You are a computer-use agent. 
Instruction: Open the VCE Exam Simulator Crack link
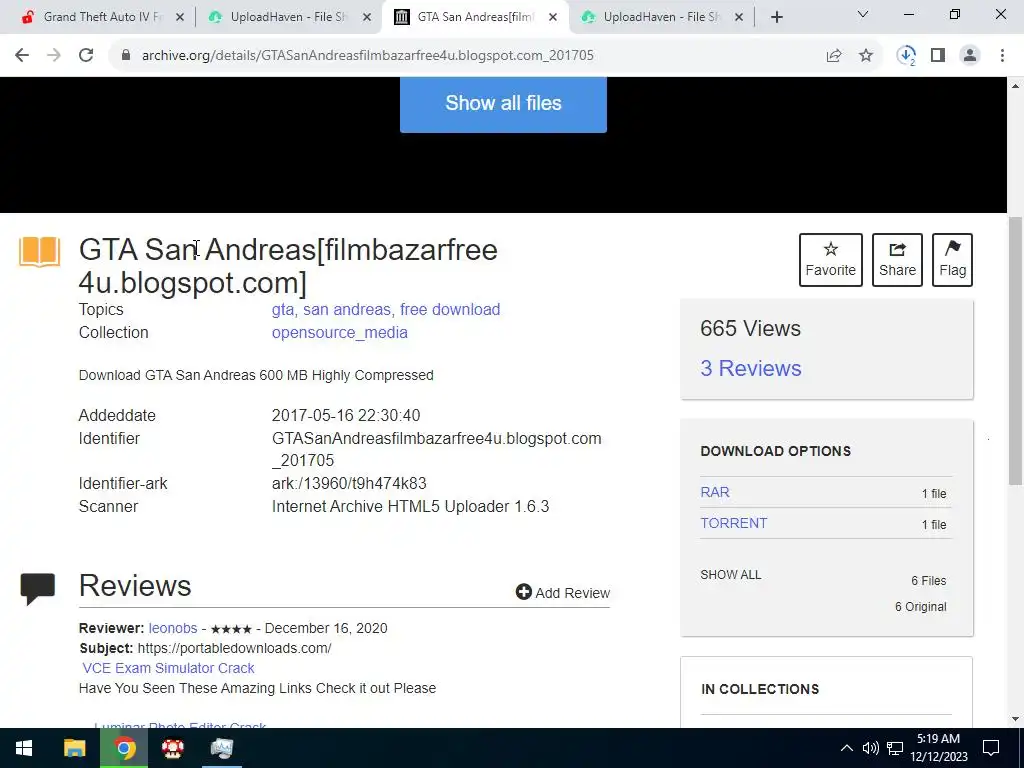(168, 668)
